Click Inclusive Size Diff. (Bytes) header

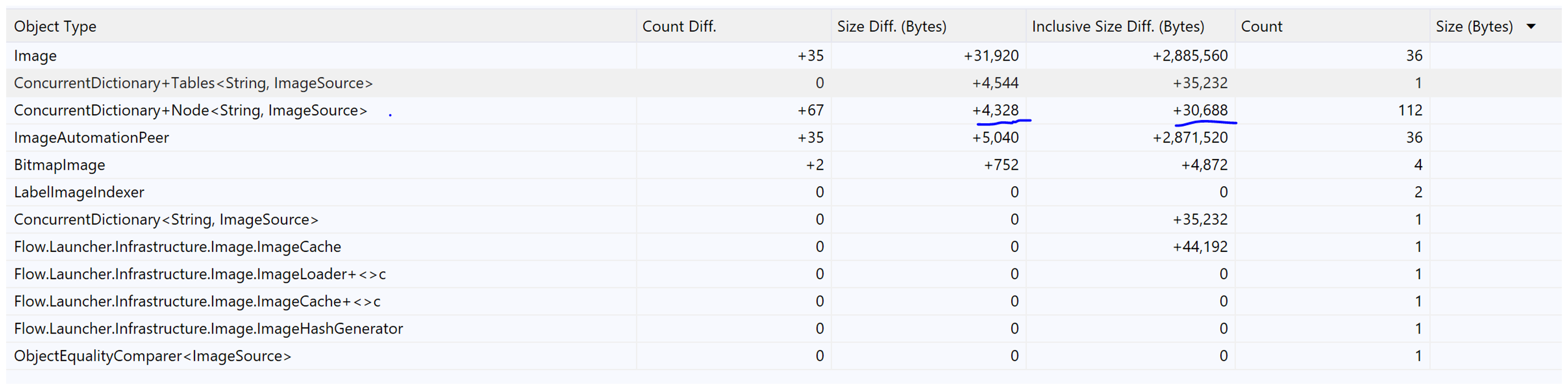click(x=1130, y=27)
